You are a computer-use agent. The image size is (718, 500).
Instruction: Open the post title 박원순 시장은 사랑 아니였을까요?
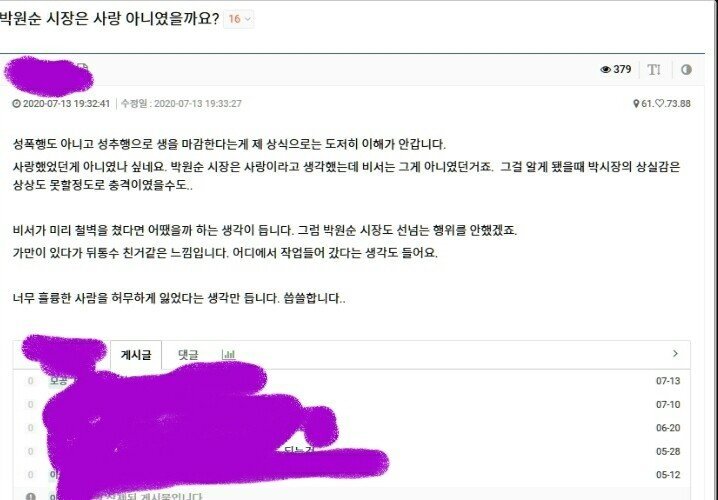(x=109, y=19)
